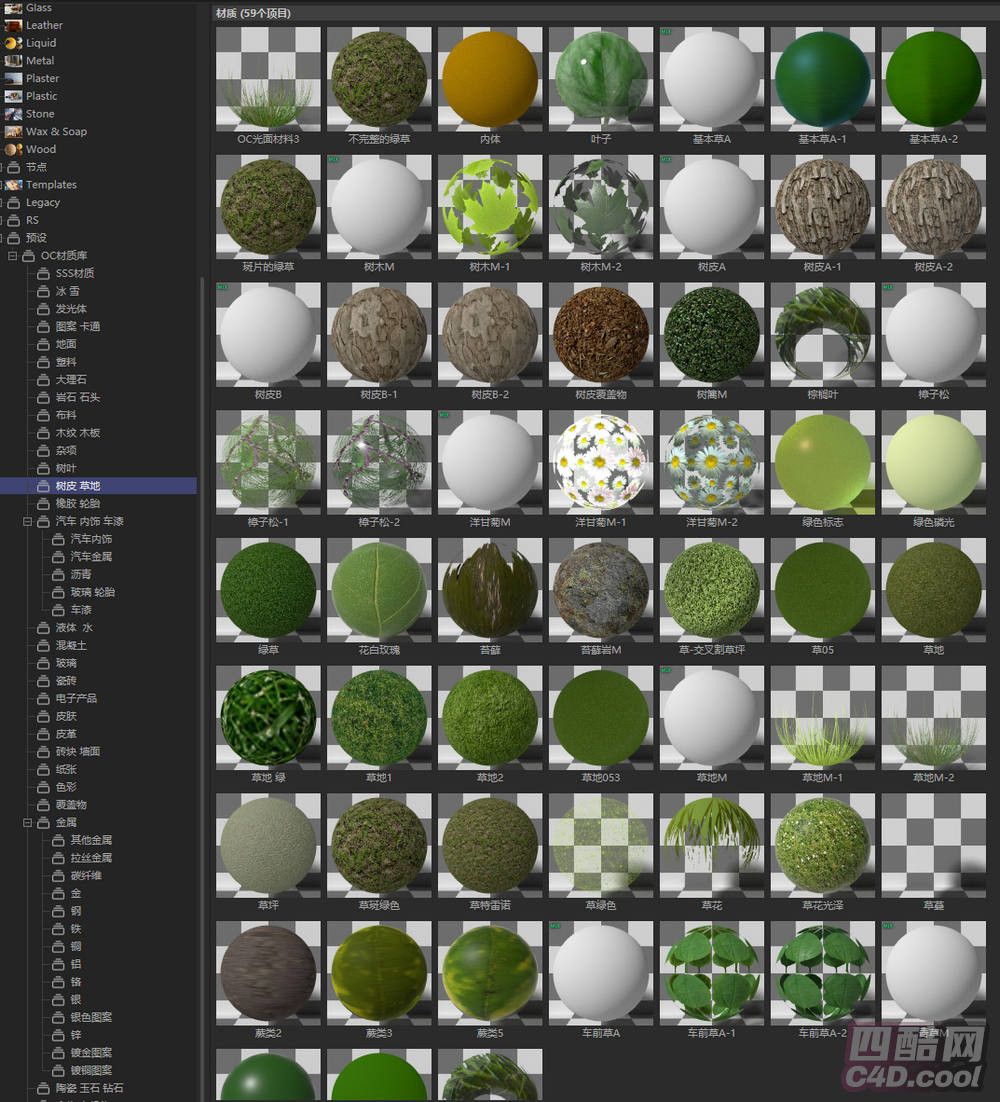The width and height of the screenshot is (1000, 1102).
Task: Pick the 绿色磷光 material sphere
Action: [933, 463]
